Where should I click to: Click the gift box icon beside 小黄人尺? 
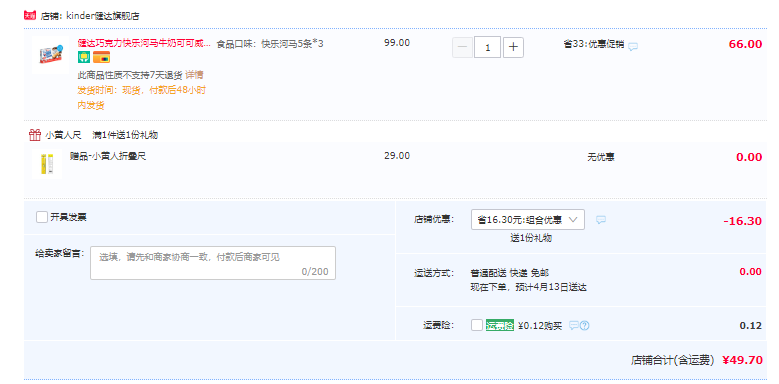35,135
